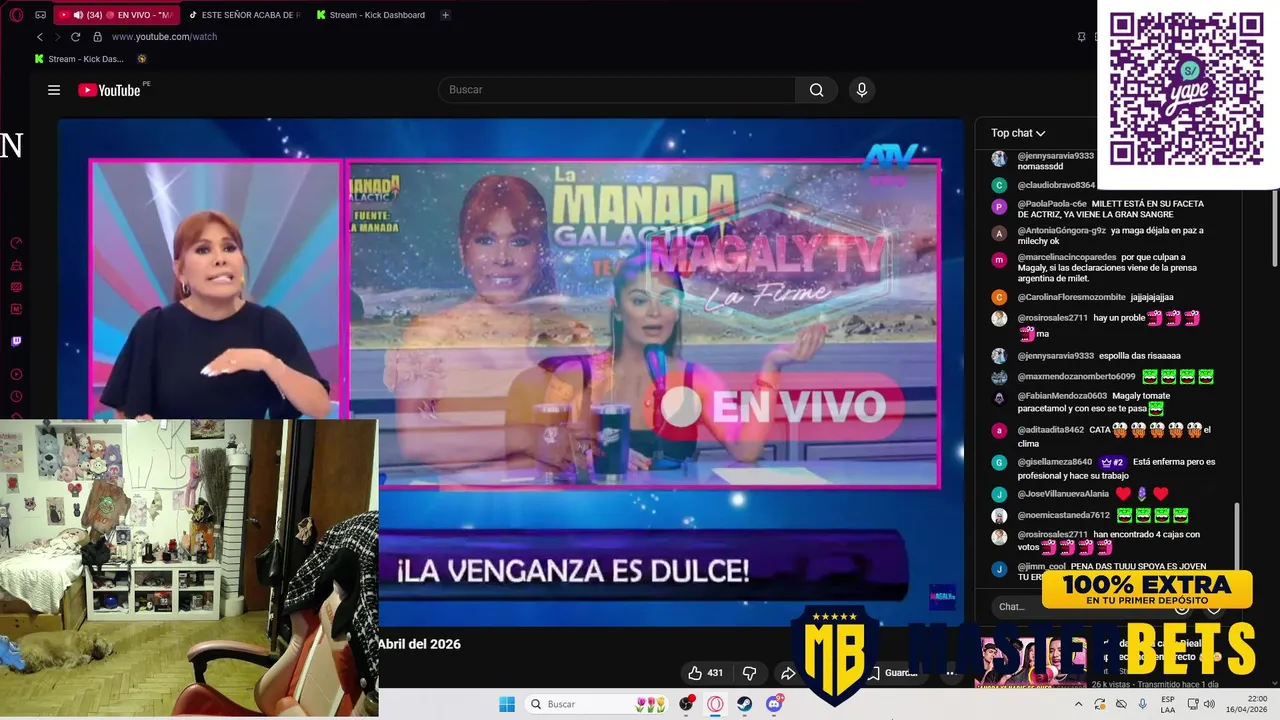Focus the www.youtube.com/watch address bar
Image resolution: width=1280 pixels, height=720 pixels.
[164, 37]
